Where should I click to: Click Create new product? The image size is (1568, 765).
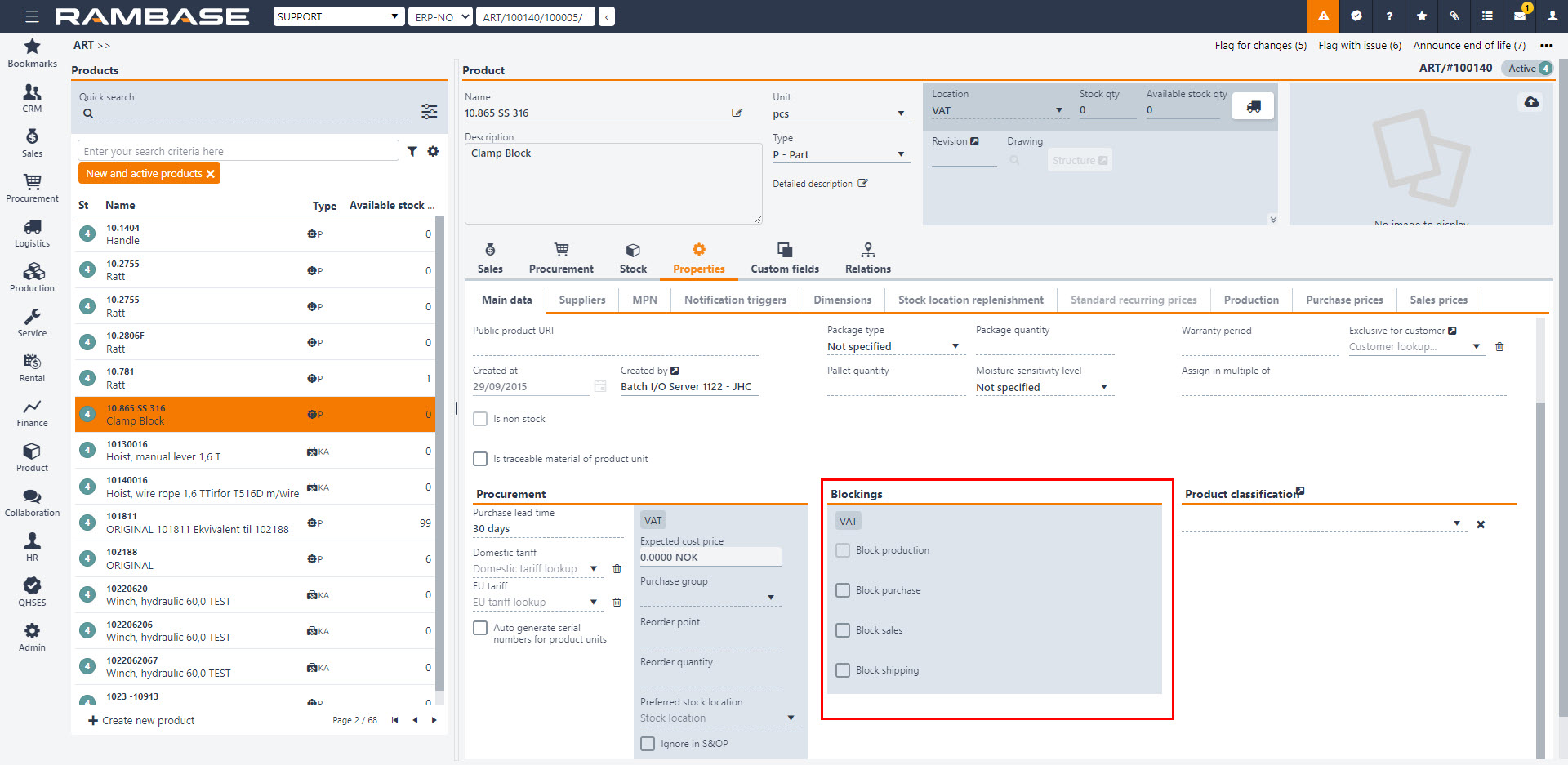[x=141, y=720]
